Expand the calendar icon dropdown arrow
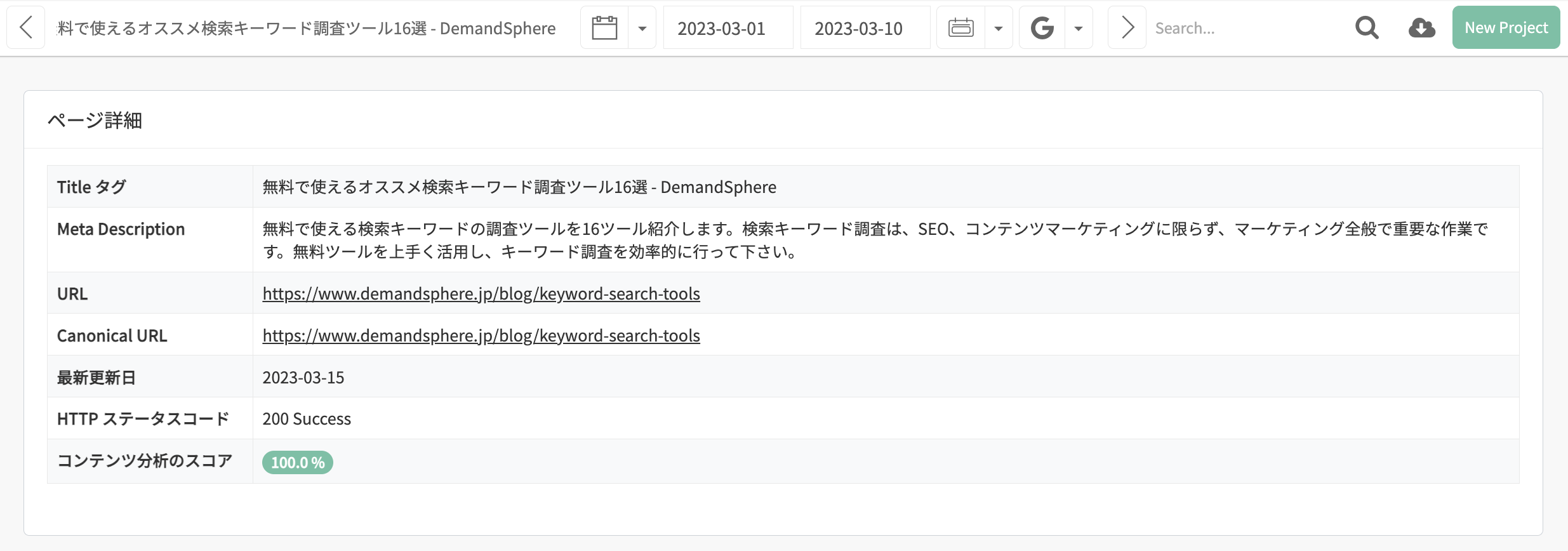Image resolution: width=1568 pixels, height=551 pixels. (x=642, y=28)
